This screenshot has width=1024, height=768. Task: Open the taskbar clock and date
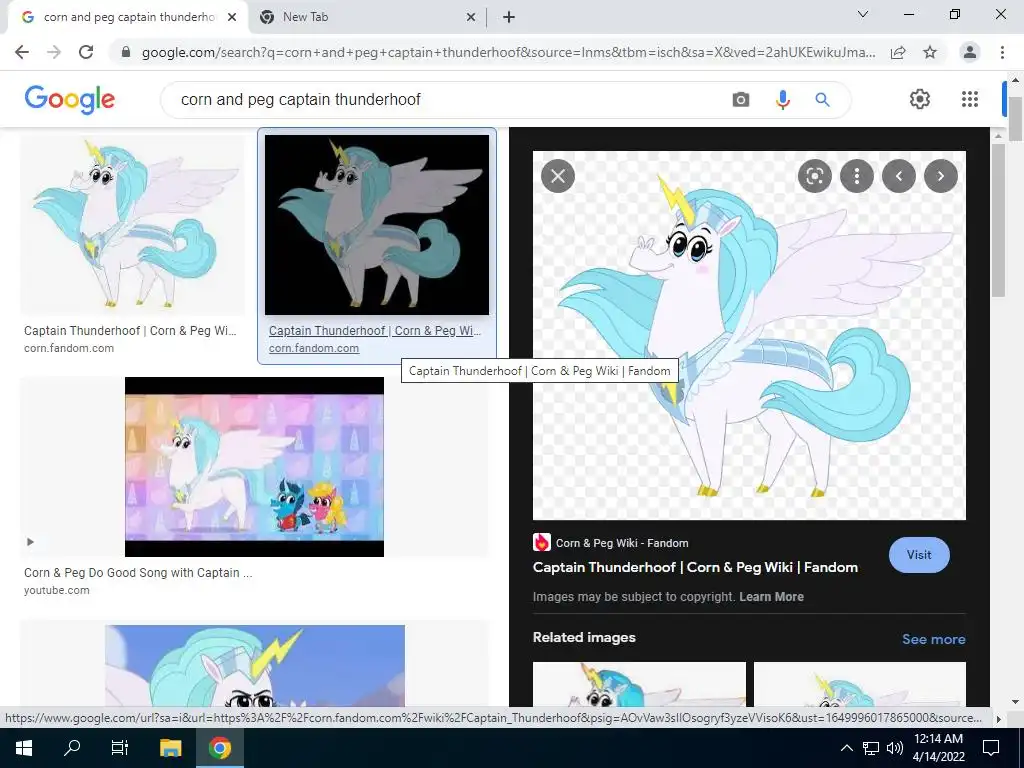[938, 748]
